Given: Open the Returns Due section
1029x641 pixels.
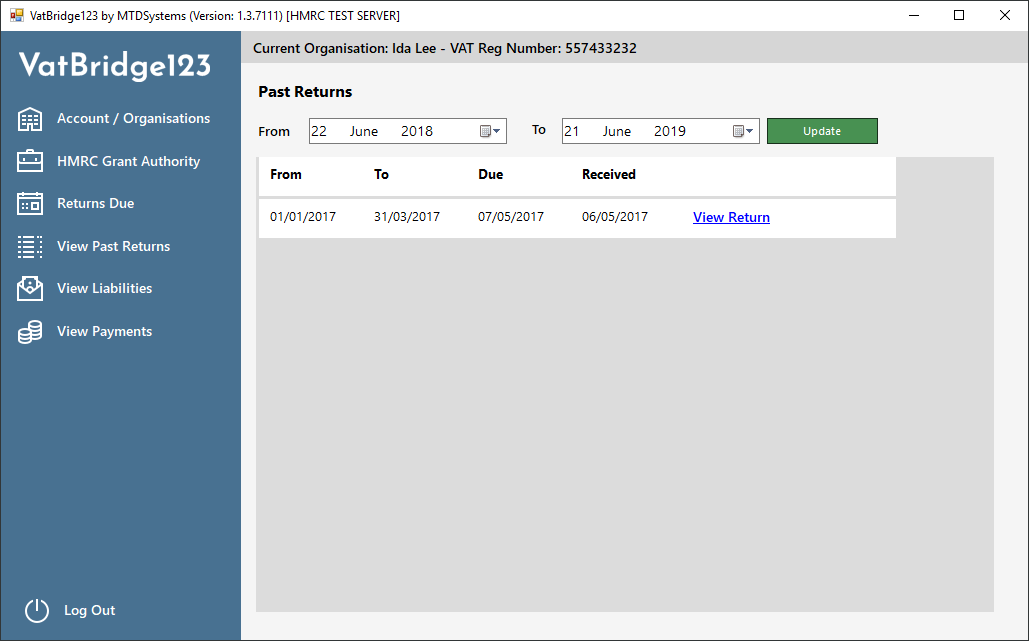Looking at the screenshot, I should click(96, 203).
